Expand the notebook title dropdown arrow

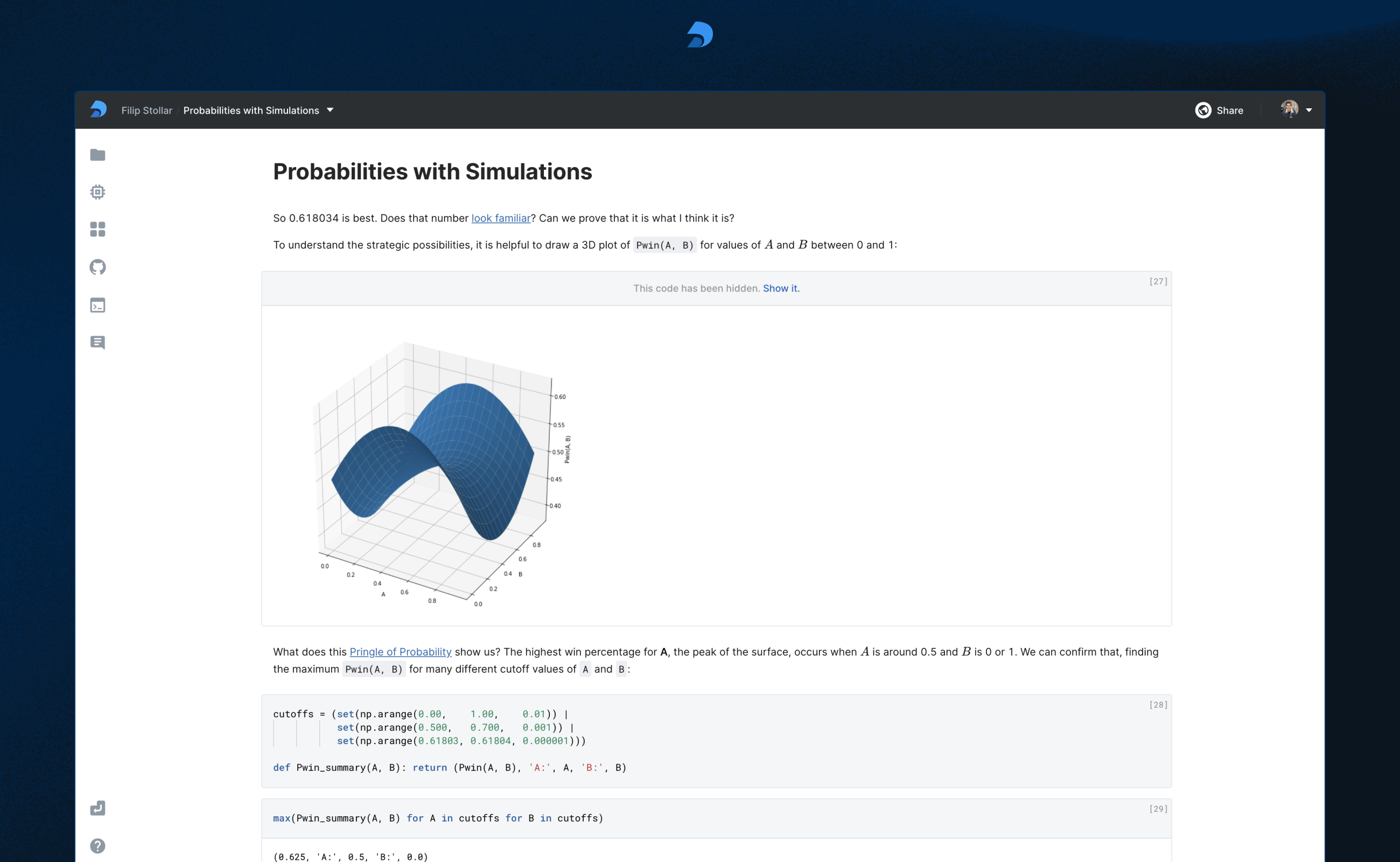330,110
